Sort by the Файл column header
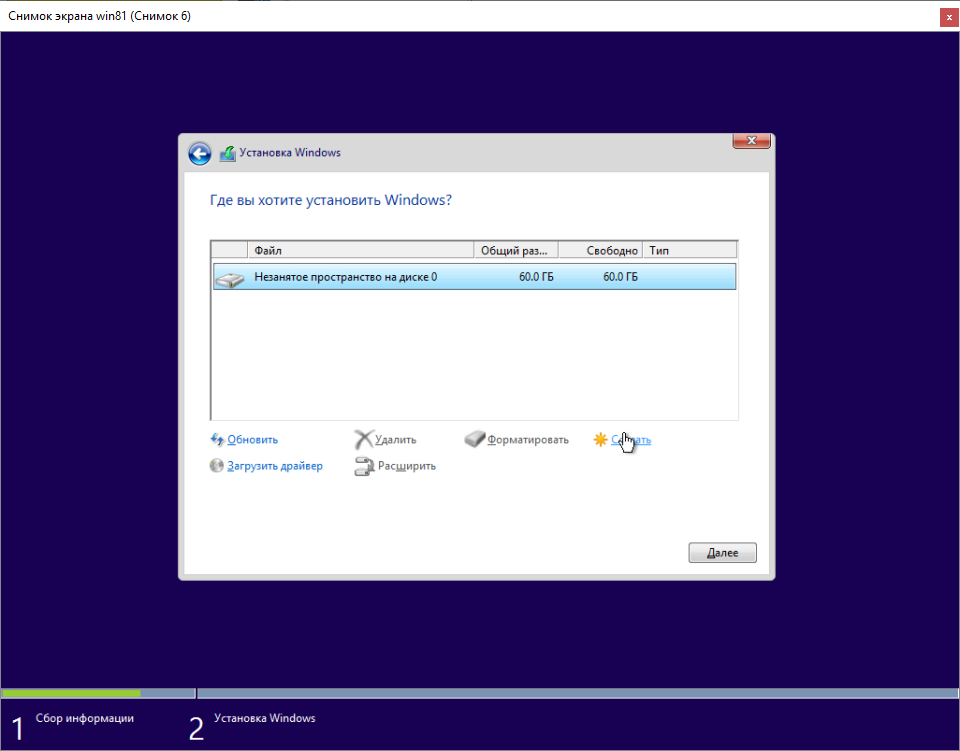Viewport: 960px width, 751px height. [361, 250]
